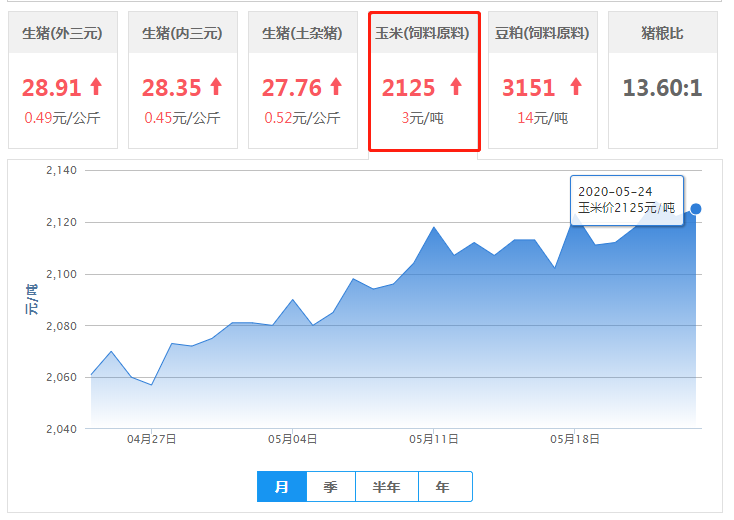
Task: Select the 豆粕(饲料原料) card title
Action: tap(542, 33)
